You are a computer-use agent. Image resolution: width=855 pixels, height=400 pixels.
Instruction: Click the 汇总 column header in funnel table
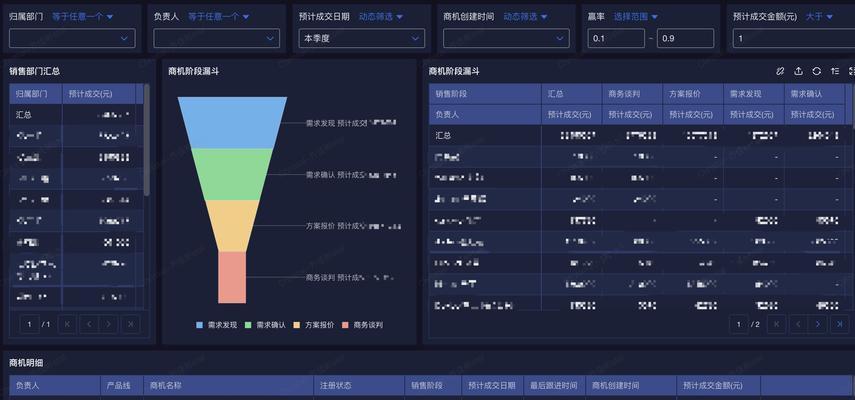571,94
